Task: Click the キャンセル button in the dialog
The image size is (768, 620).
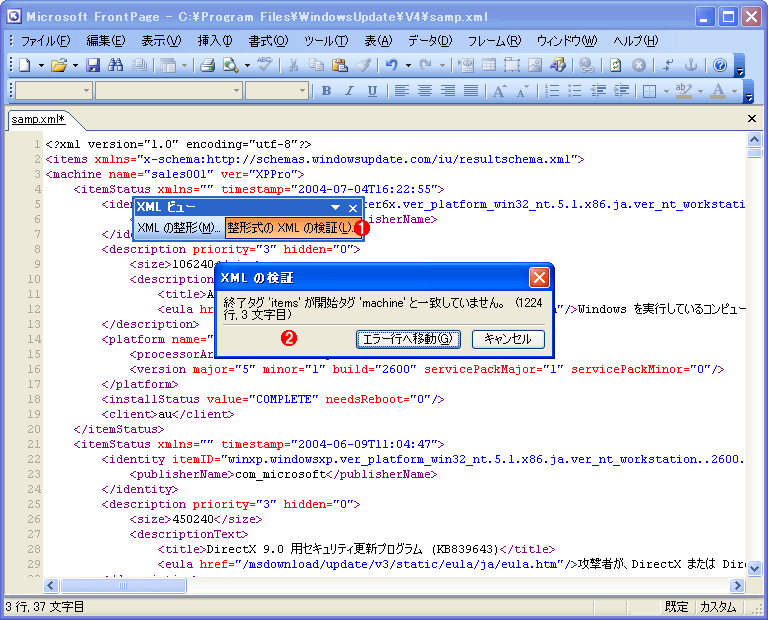Action: click(x=508, y=339)
